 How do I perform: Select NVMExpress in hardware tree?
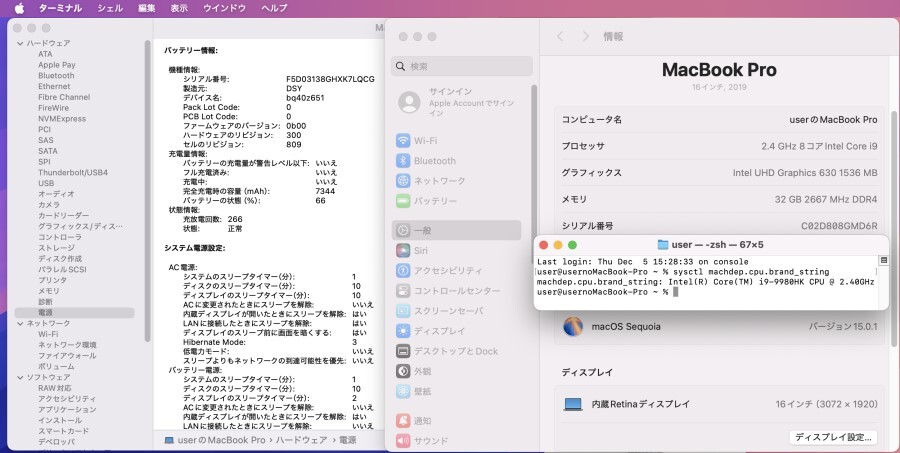pyautogui.click(x=62, y=119)
